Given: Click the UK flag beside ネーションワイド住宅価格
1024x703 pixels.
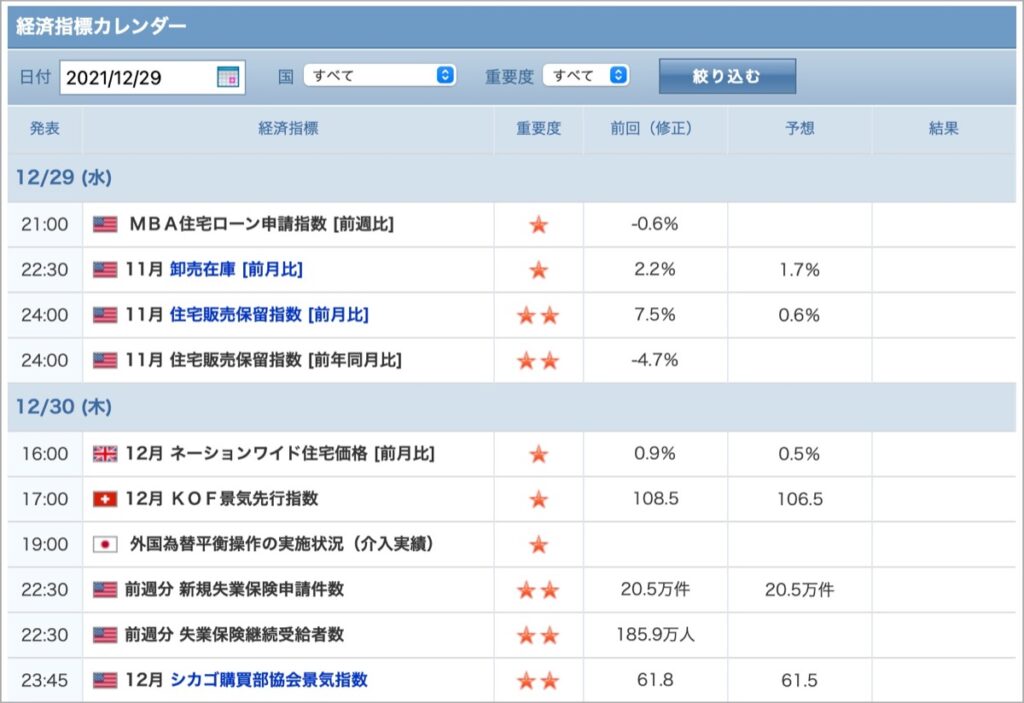Looking at the screenshot, I should tap(104, 454).
